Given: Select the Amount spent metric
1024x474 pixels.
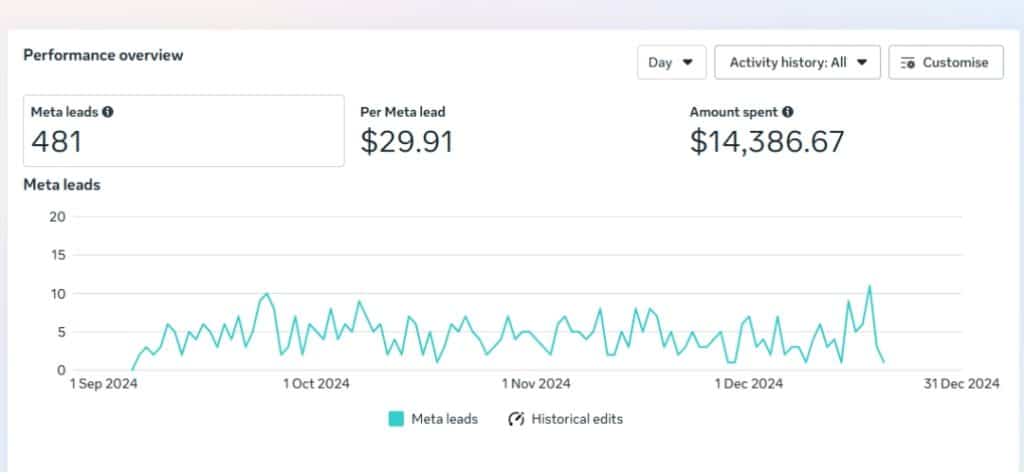Looking at the screenshot, I should click(734, 112).
